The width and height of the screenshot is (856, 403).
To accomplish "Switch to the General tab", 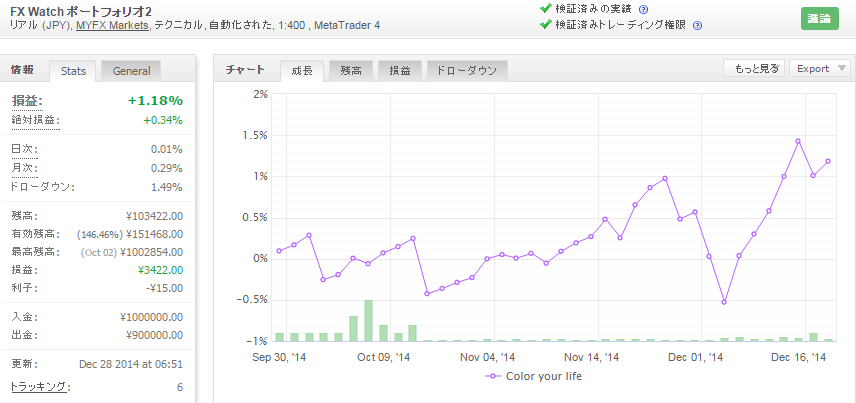I will click(x=131, y=71).
